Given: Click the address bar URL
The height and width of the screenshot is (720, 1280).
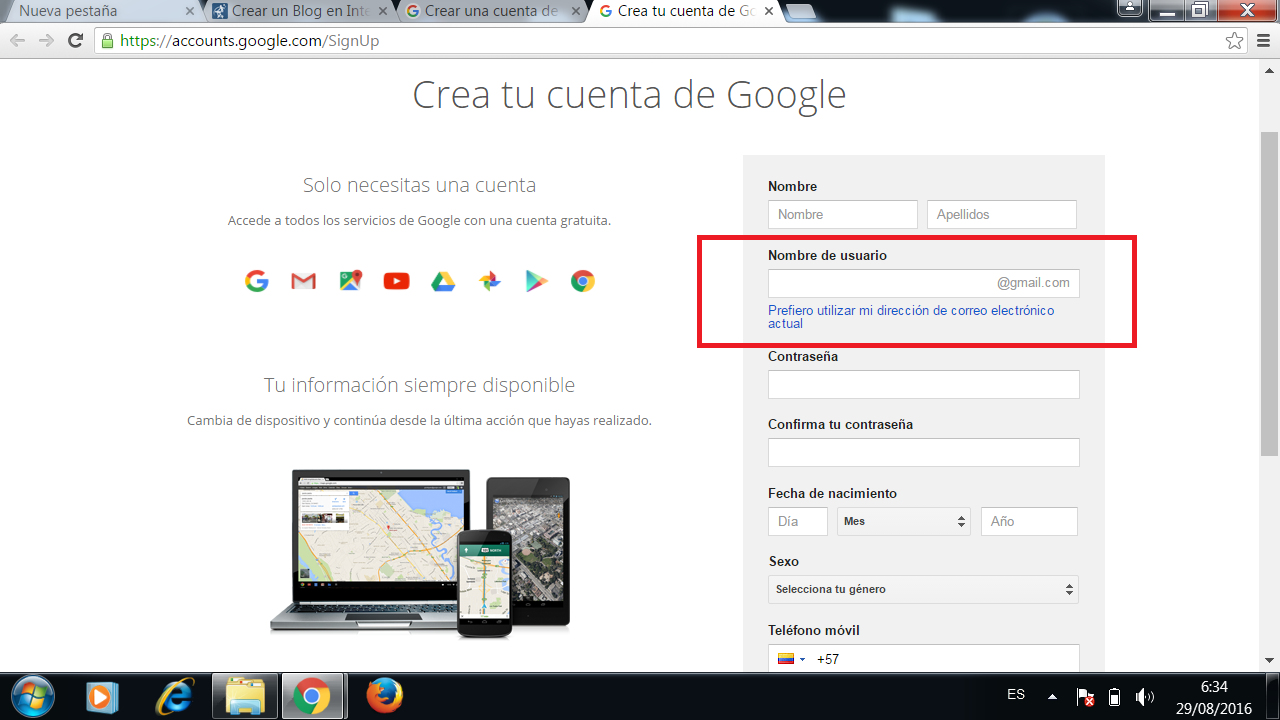Looking at the screenshot, I should click(250, 41).
